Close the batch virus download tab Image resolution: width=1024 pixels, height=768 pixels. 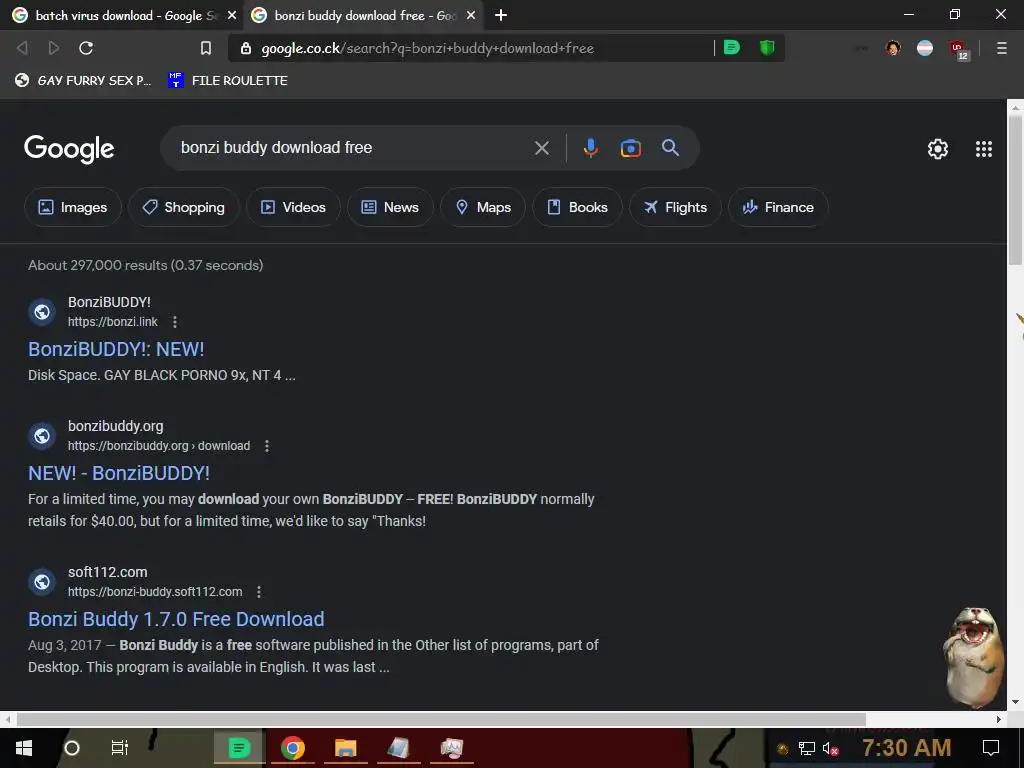pos(232,15)
